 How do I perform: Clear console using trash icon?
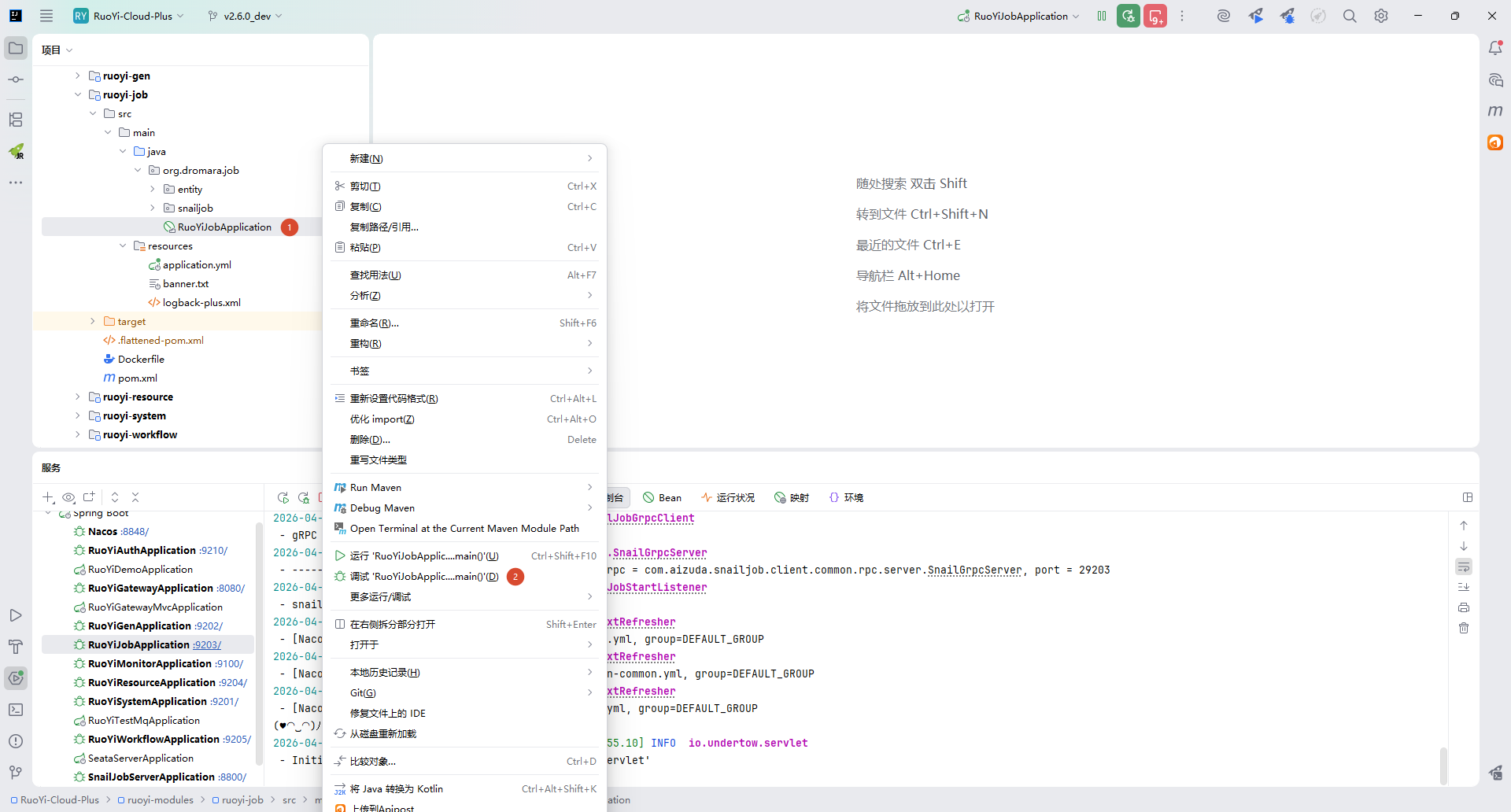click(1464, 628)
